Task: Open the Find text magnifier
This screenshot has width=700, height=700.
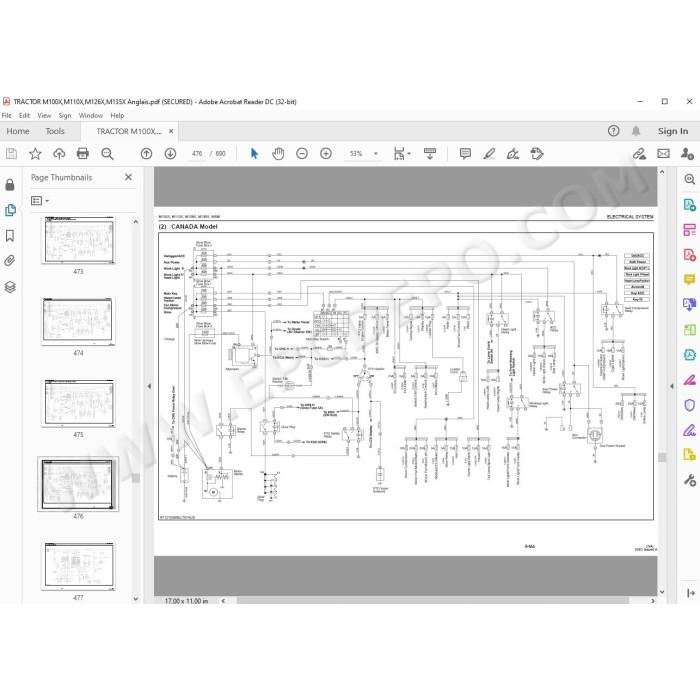Action: click(x=107, y=154)
